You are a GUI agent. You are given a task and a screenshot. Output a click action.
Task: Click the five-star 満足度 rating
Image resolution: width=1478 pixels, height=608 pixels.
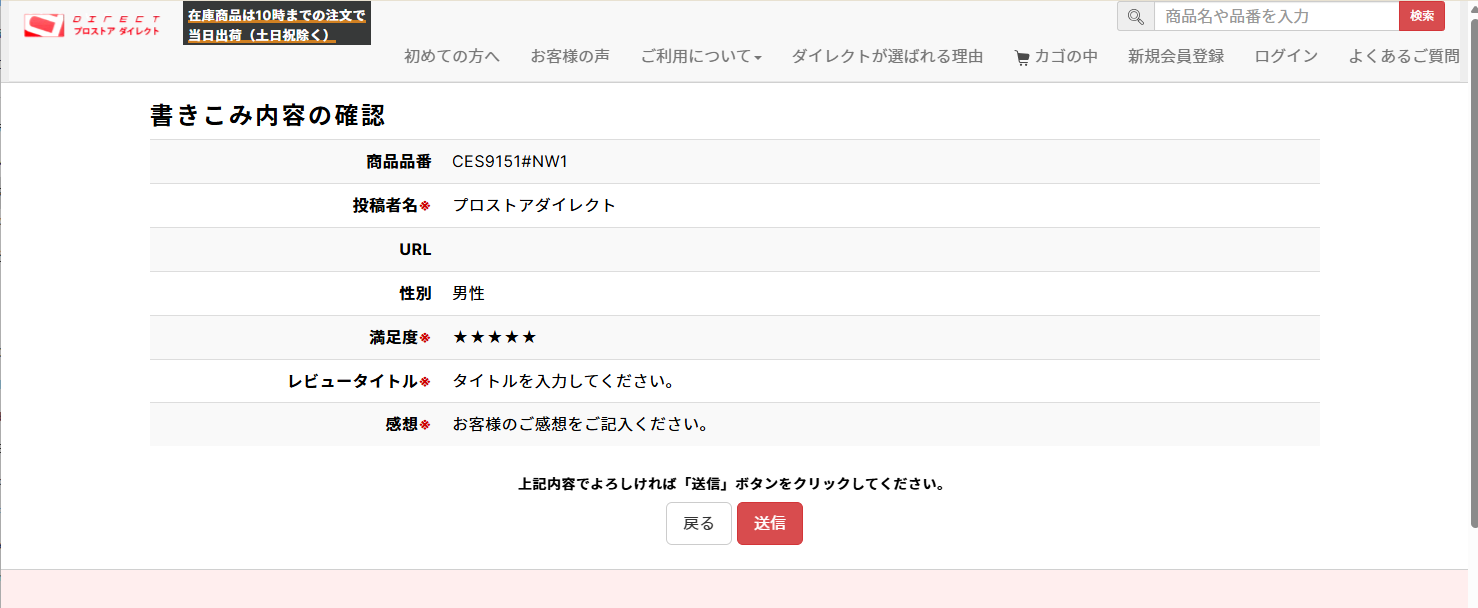[x=495, y=337]
